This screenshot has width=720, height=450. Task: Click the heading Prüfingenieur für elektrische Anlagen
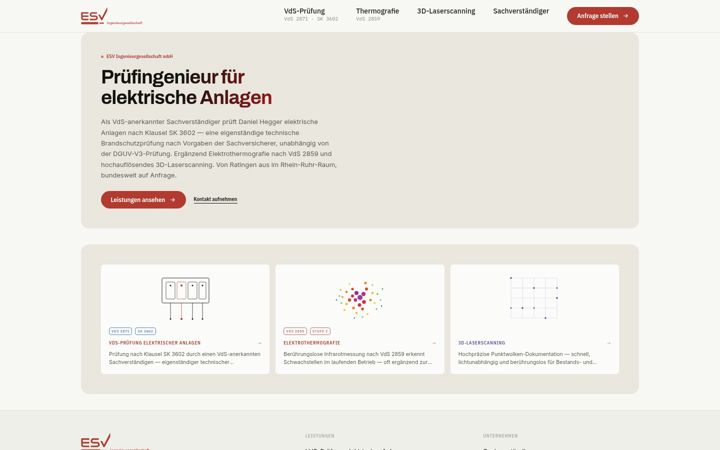tap(186, 87)
